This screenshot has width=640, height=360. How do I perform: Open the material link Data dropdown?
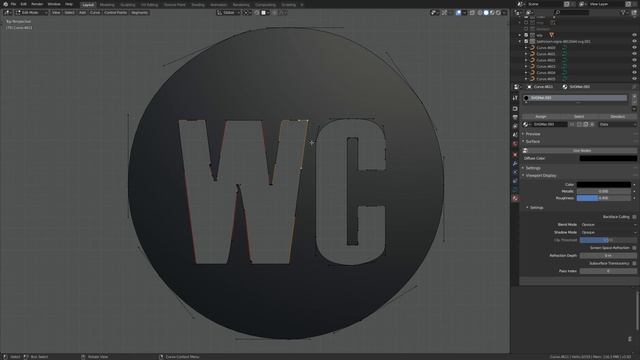tap(618, 124)
